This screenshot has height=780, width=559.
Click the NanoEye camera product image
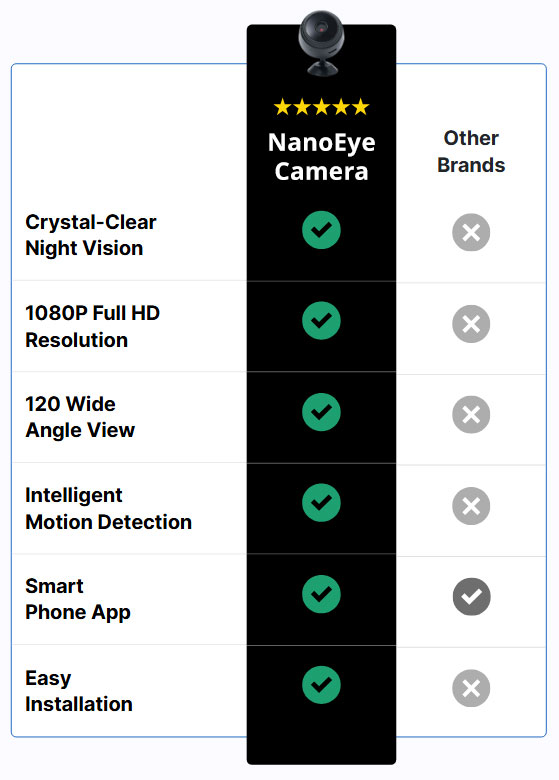pos(321,44)
